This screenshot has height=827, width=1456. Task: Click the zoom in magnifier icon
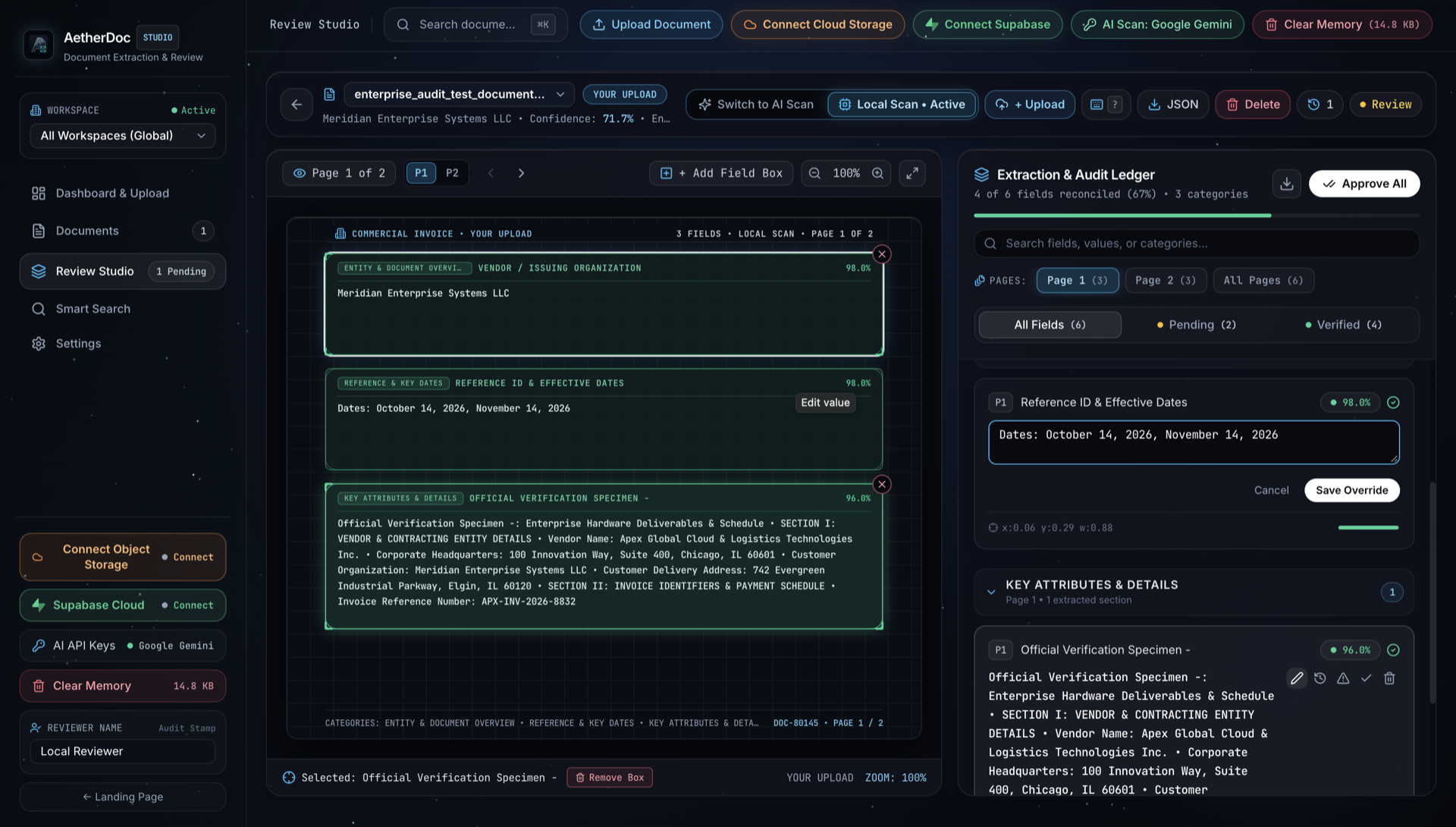pyautogui.click(x=877, y=173)
